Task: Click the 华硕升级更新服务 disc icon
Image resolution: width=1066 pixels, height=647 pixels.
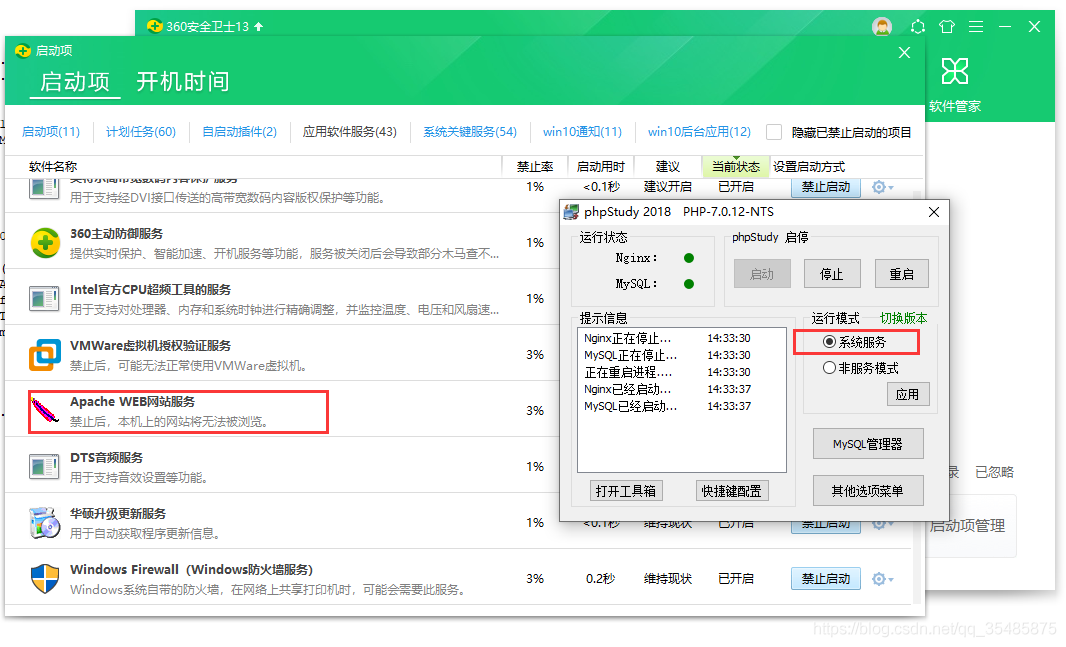Action: [x=45, y=523]
